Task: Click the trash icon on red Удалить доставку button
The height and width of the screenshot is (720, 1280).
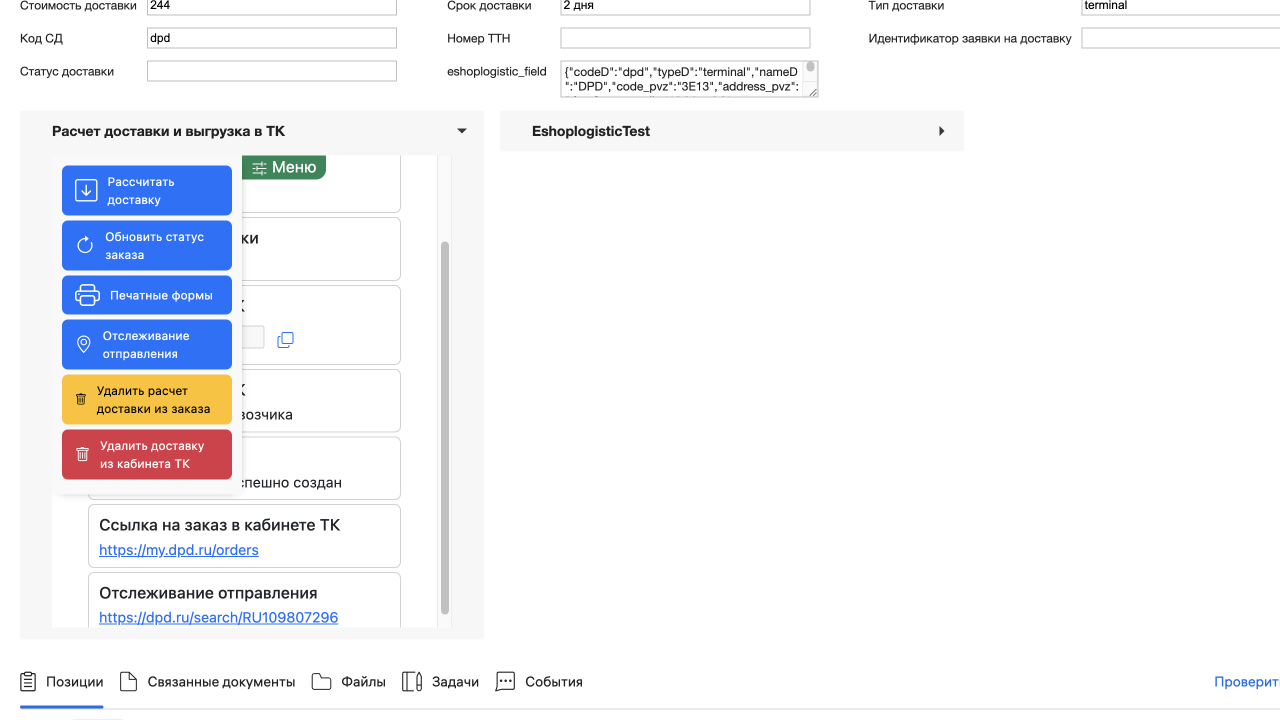Action: tap(83, 455)
